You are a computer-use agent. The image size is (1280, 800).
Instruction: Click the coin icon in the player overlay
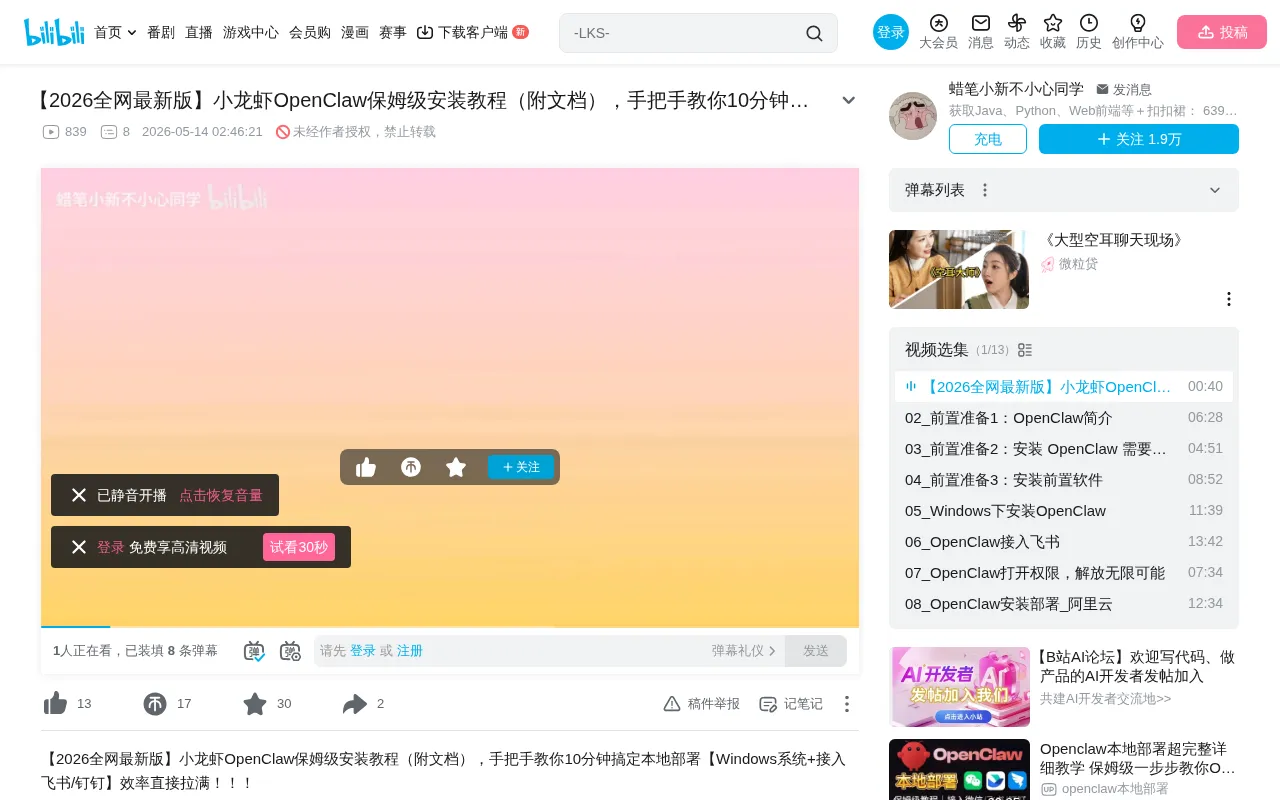(x=411, y=467)
